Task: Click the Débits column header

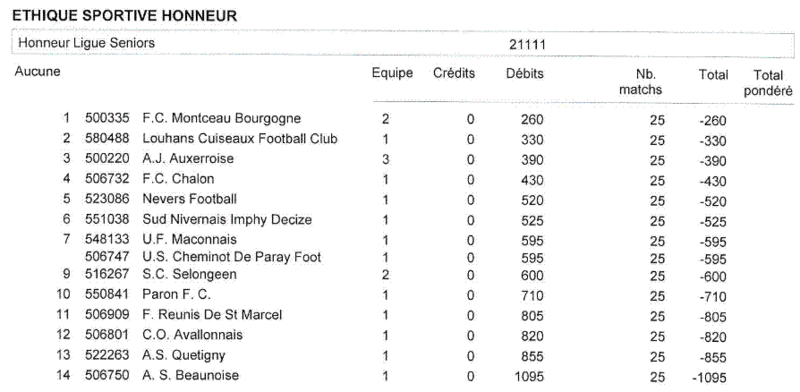Action: 524,73
